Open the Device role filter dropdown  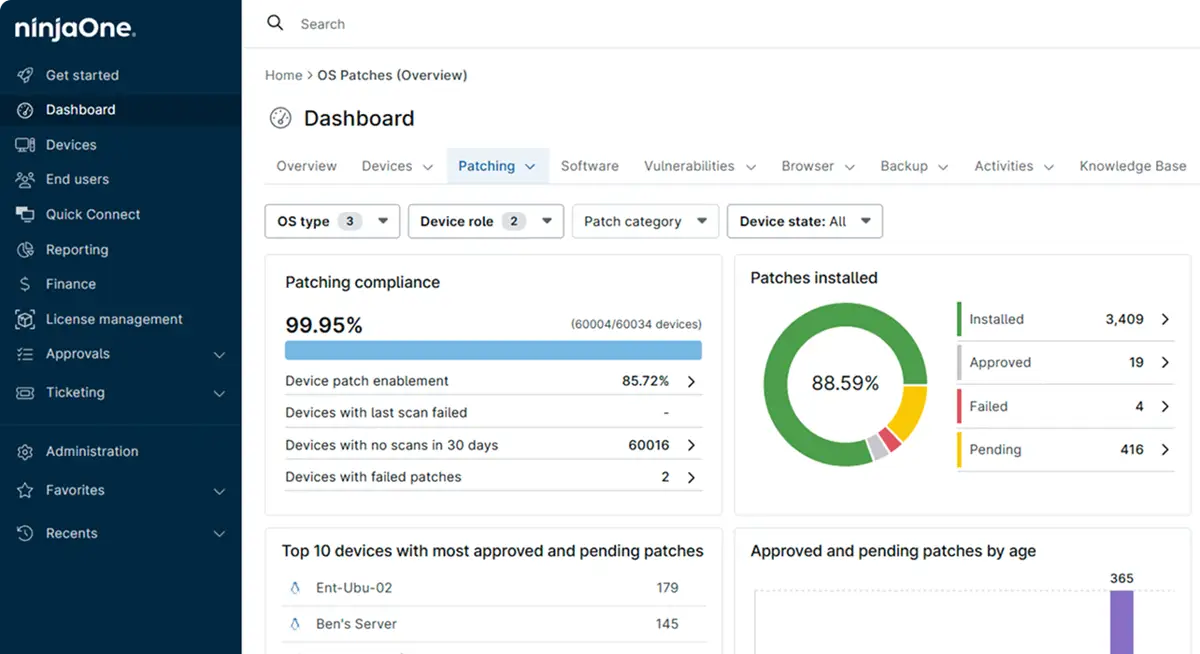click(486, 222)
